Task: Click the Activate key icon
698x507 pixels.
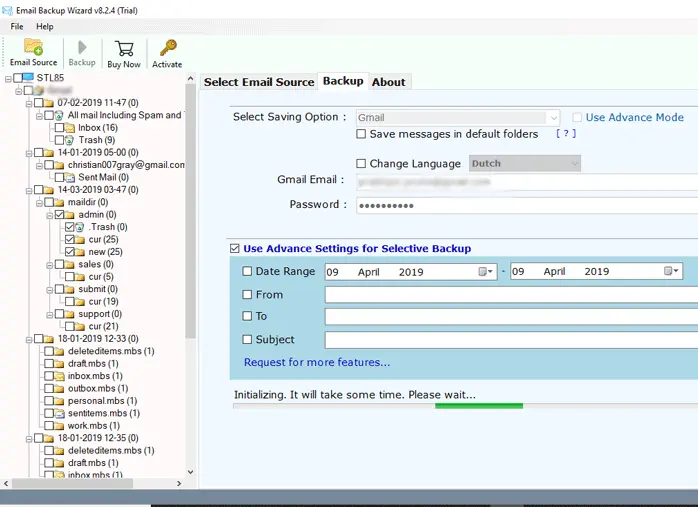Action: point(167,49)
